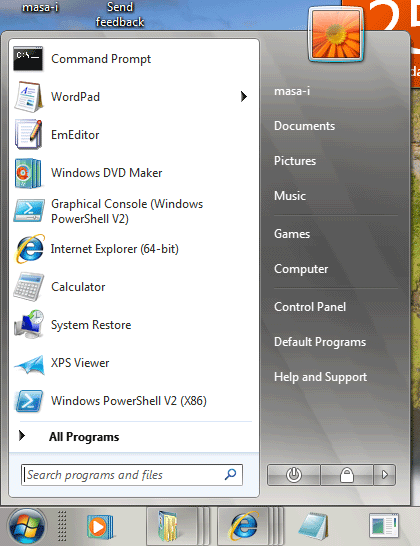The height and width of the screenshot is (546, 420).
Task: Launch EmEditor from the program list
Action: (134, 135)
